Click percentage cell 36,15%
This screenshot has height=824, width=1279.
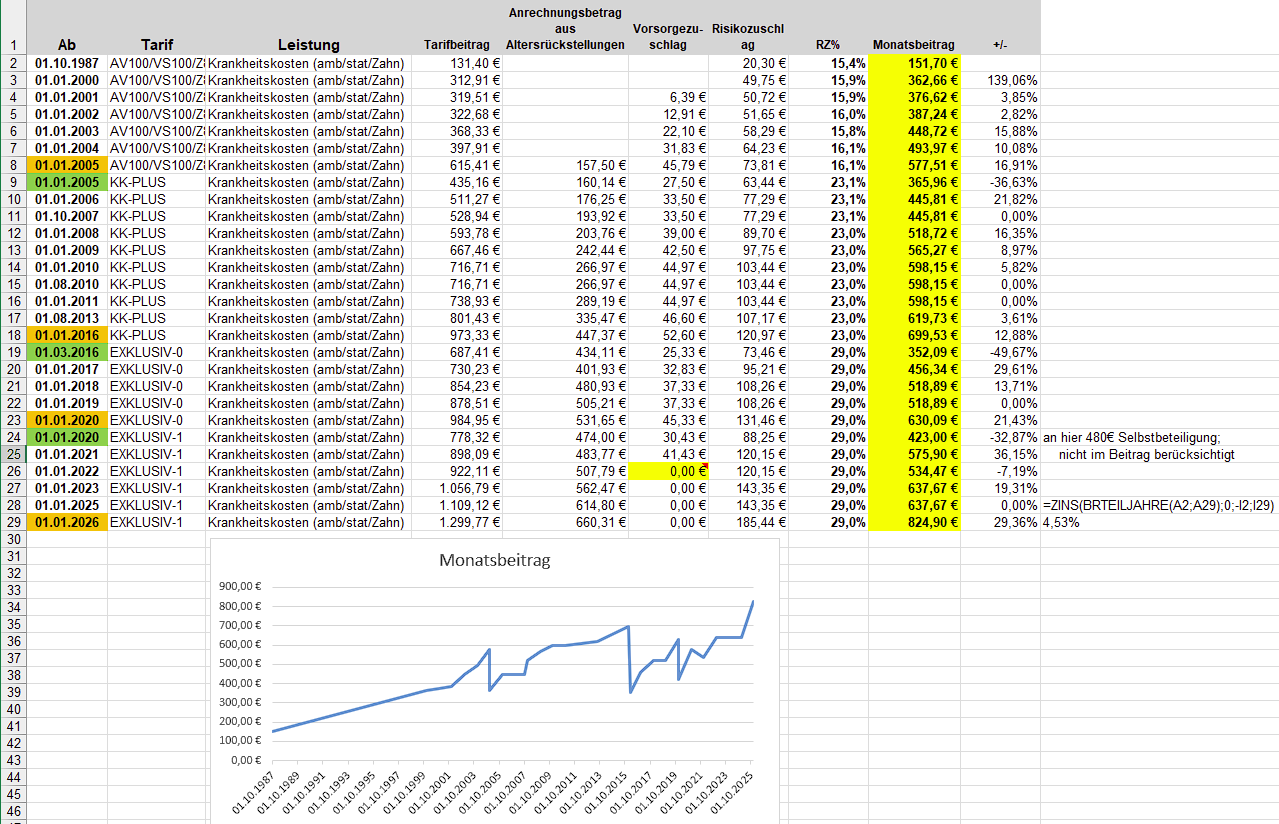pos(1000,454)
